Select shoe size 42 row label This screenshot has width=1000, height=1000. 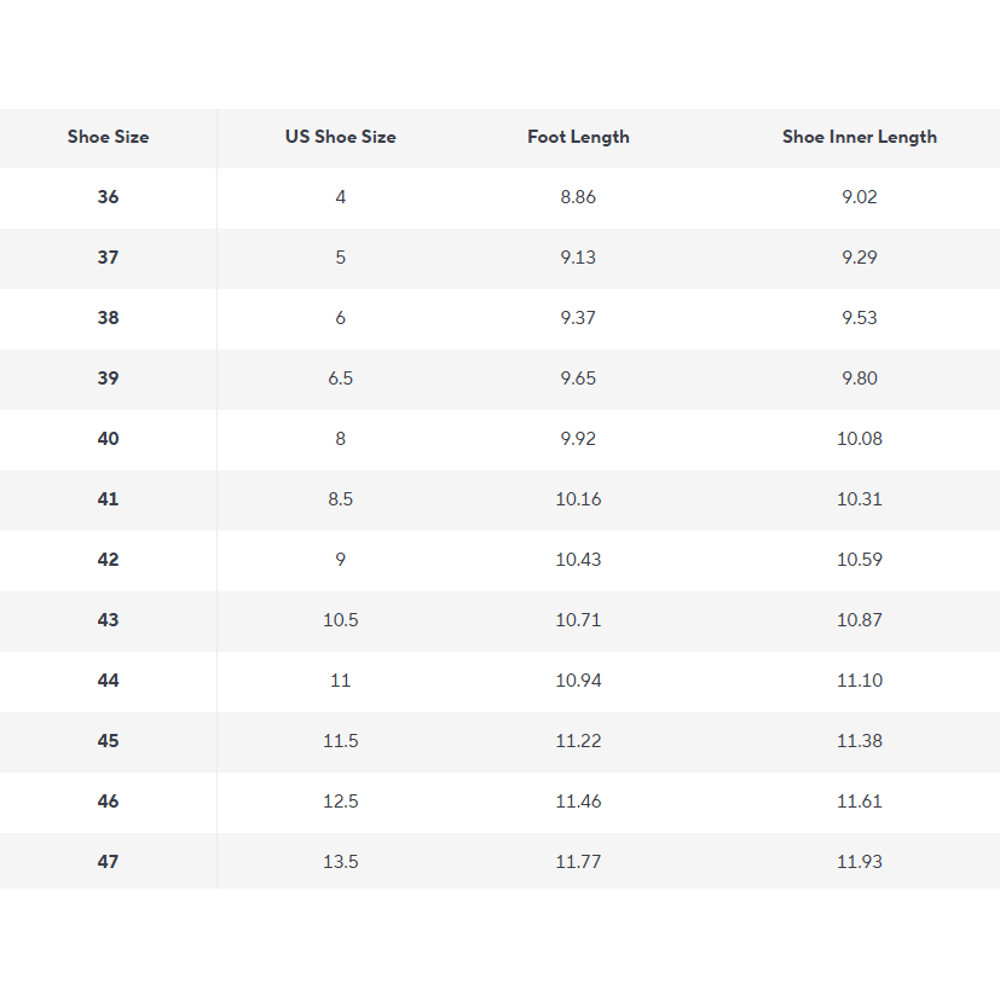(108, 559)
